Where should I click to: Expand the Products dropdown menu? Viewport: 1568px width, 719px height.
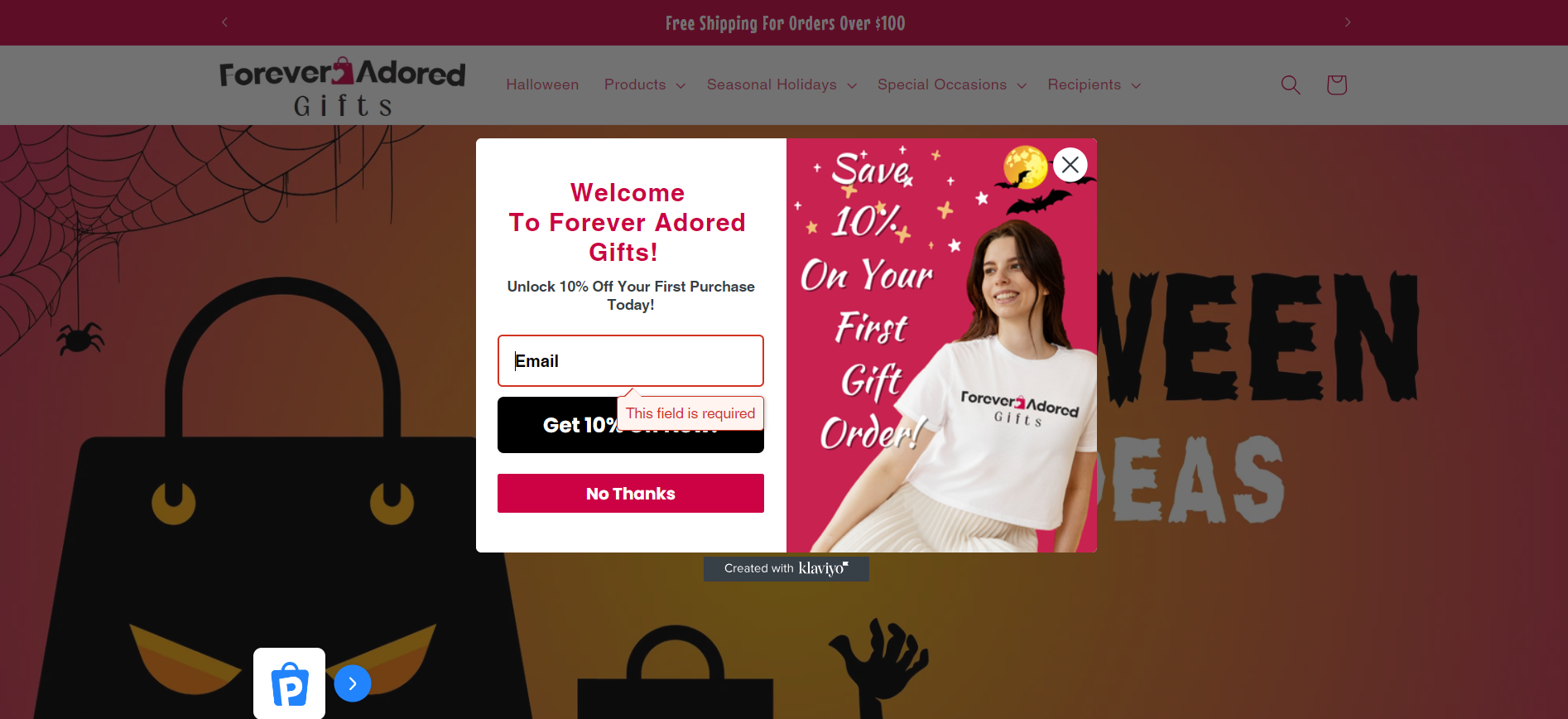click(644, 84)
